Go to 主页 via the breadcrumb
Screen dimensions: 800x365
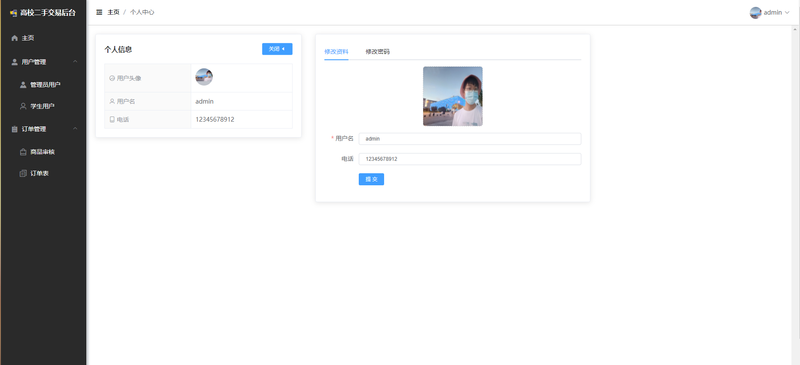coord(113,12)
